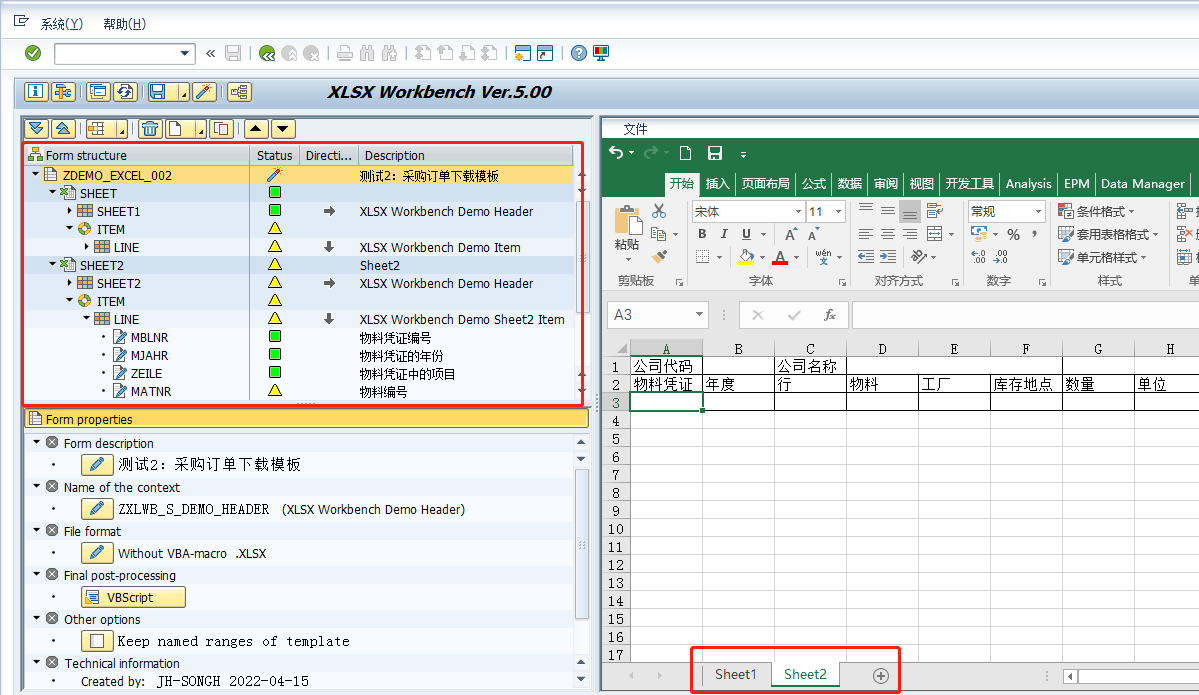Click the magic wand activate icon
1199x695 pixels.
click(x=204, y=92)
